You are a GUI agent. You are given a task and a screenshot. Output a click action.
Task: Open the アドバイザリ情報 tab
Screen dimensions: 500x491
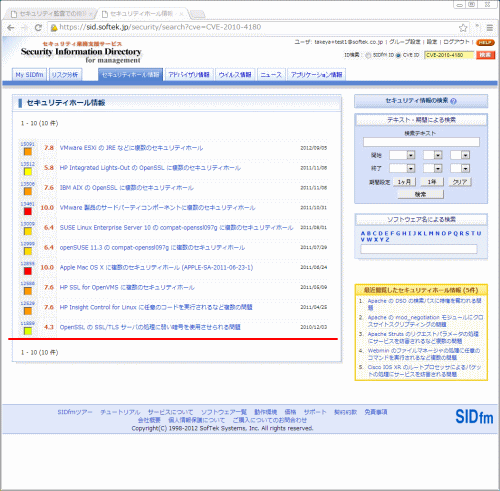pyautogui.click(x=189, y=75)
